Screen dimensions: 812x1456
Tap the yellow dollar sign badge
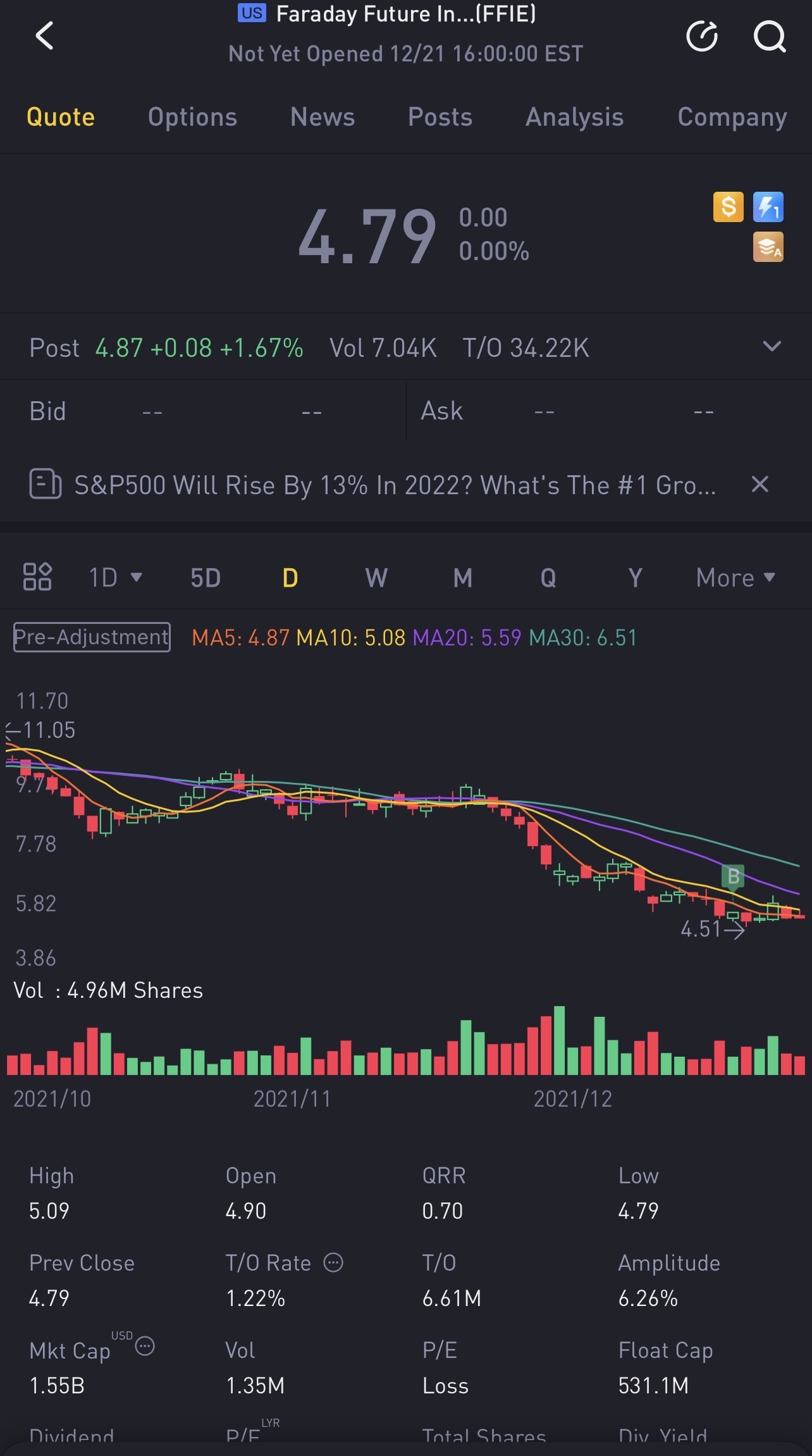click(x=728, y=207)
